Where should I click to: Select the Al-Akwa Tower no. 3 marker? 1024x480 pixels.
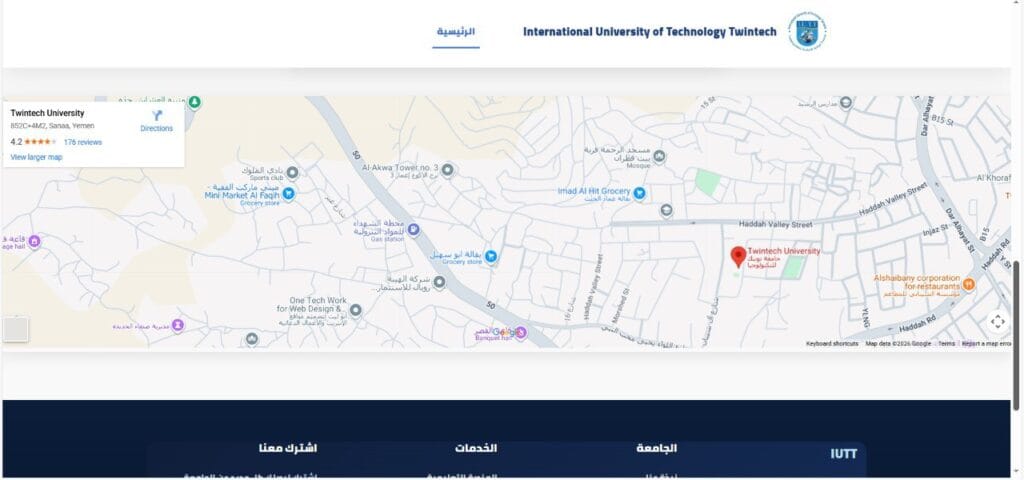(447, 170)
